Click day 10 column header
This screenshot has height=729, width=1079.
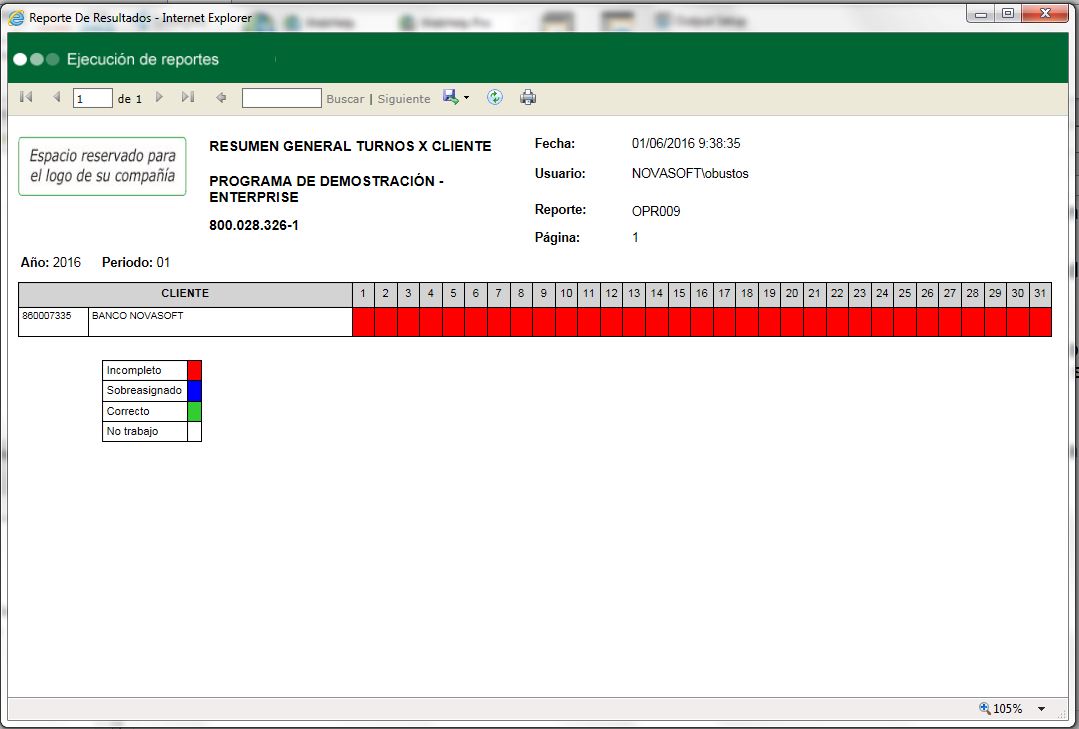coord(566,294)
